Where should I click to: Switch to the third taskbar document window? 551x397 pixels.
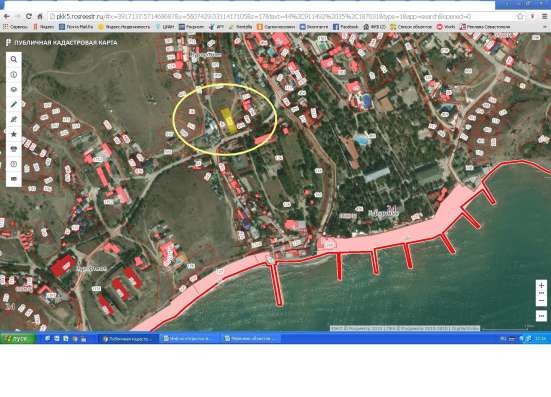(x=251, y=339)
